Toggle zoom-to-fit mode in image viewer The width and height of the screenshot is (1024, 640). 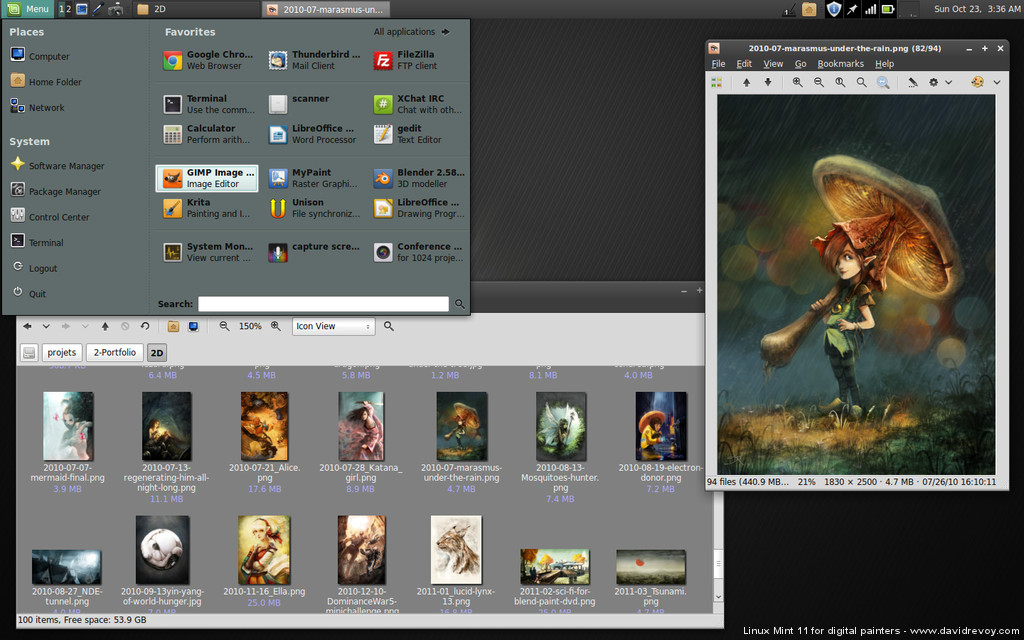[883, 82]
